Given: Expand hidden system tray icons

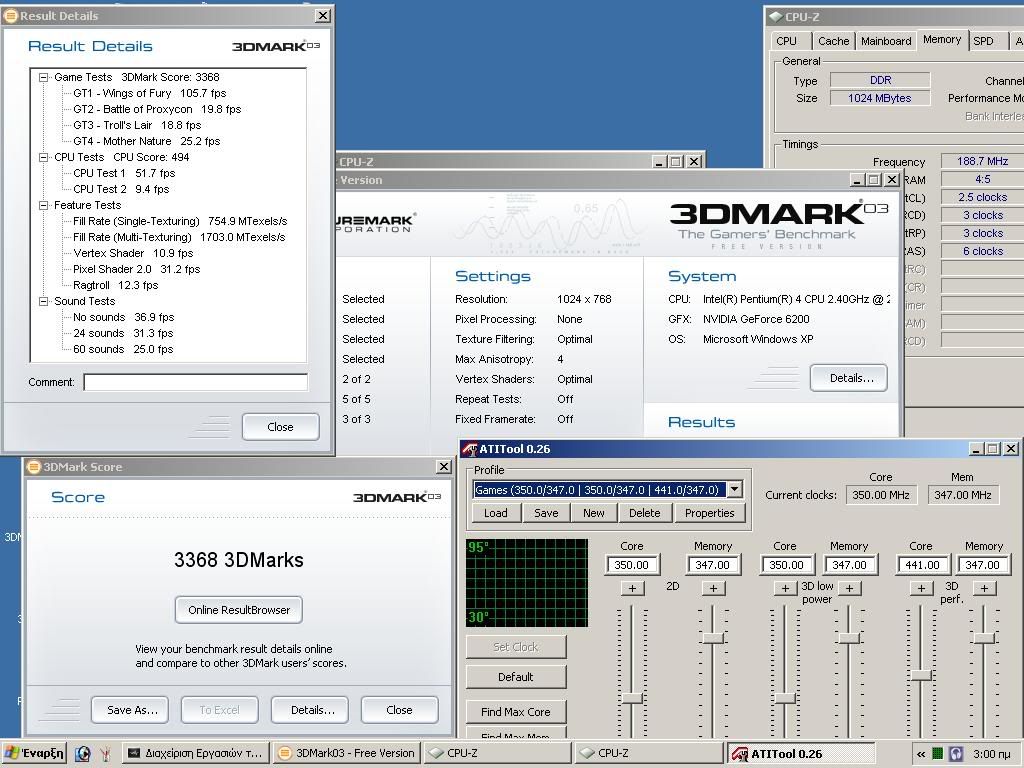Looking at the screenshot, I should 921,754.
